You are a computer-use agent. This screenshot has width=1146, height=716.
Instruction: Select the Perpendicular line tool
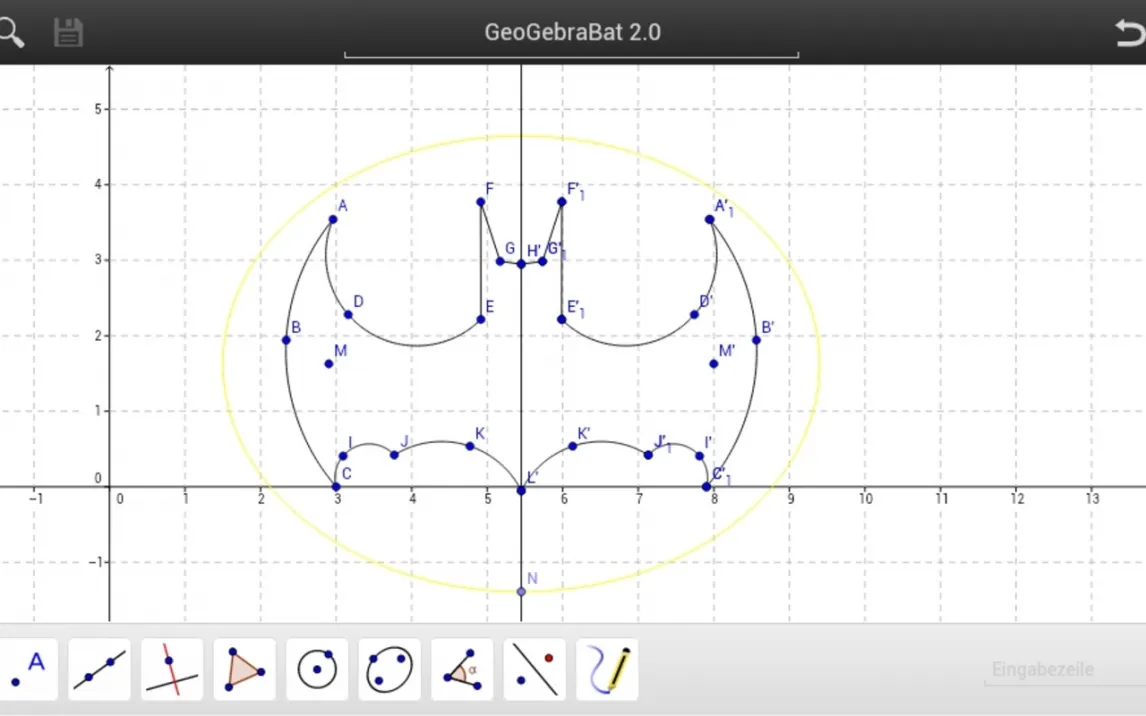172,669
